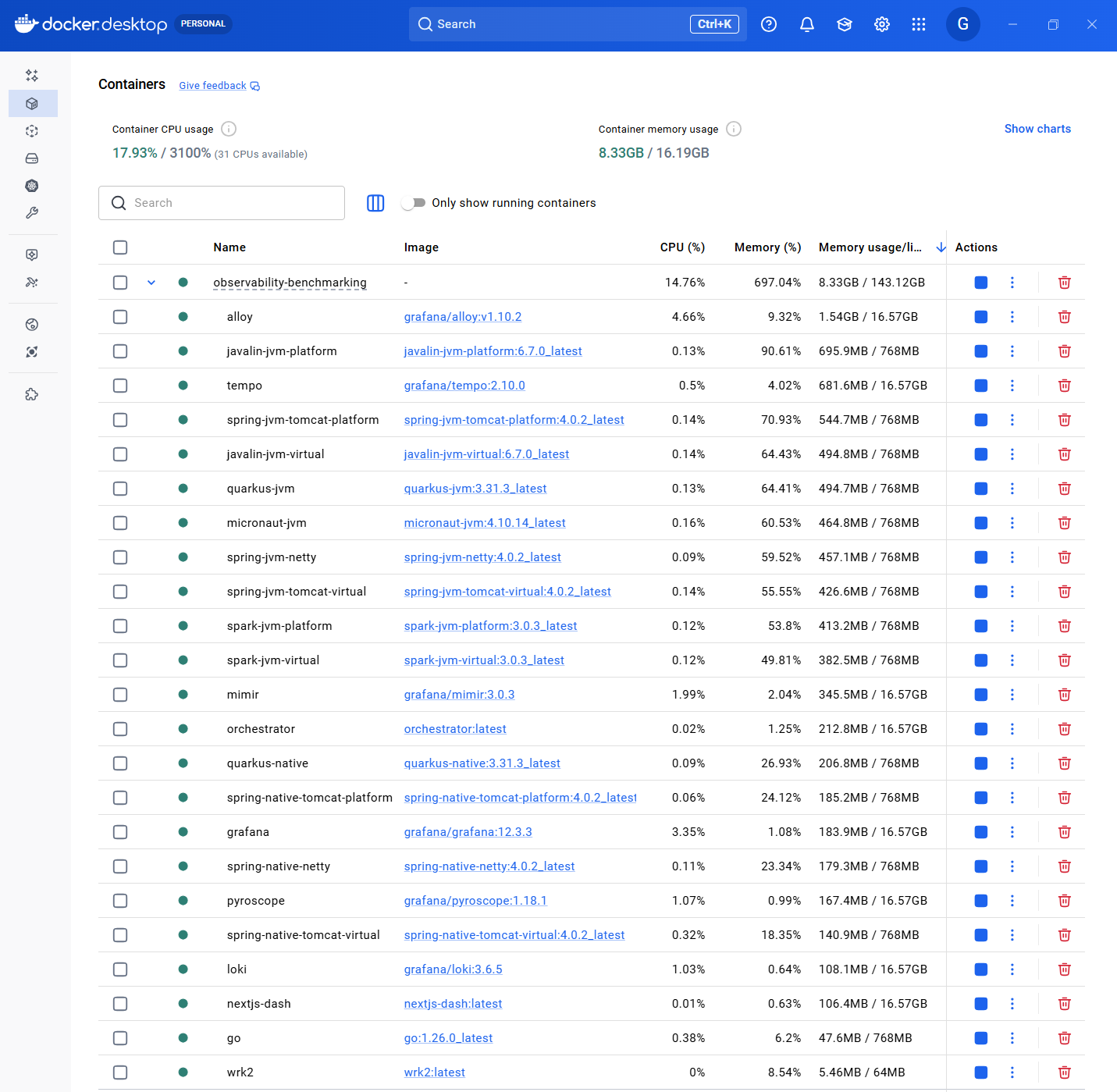Viewport: 1117px width, 1092px height.
Task: Check the select-all containers checkbox
Action: pos(120,247)
